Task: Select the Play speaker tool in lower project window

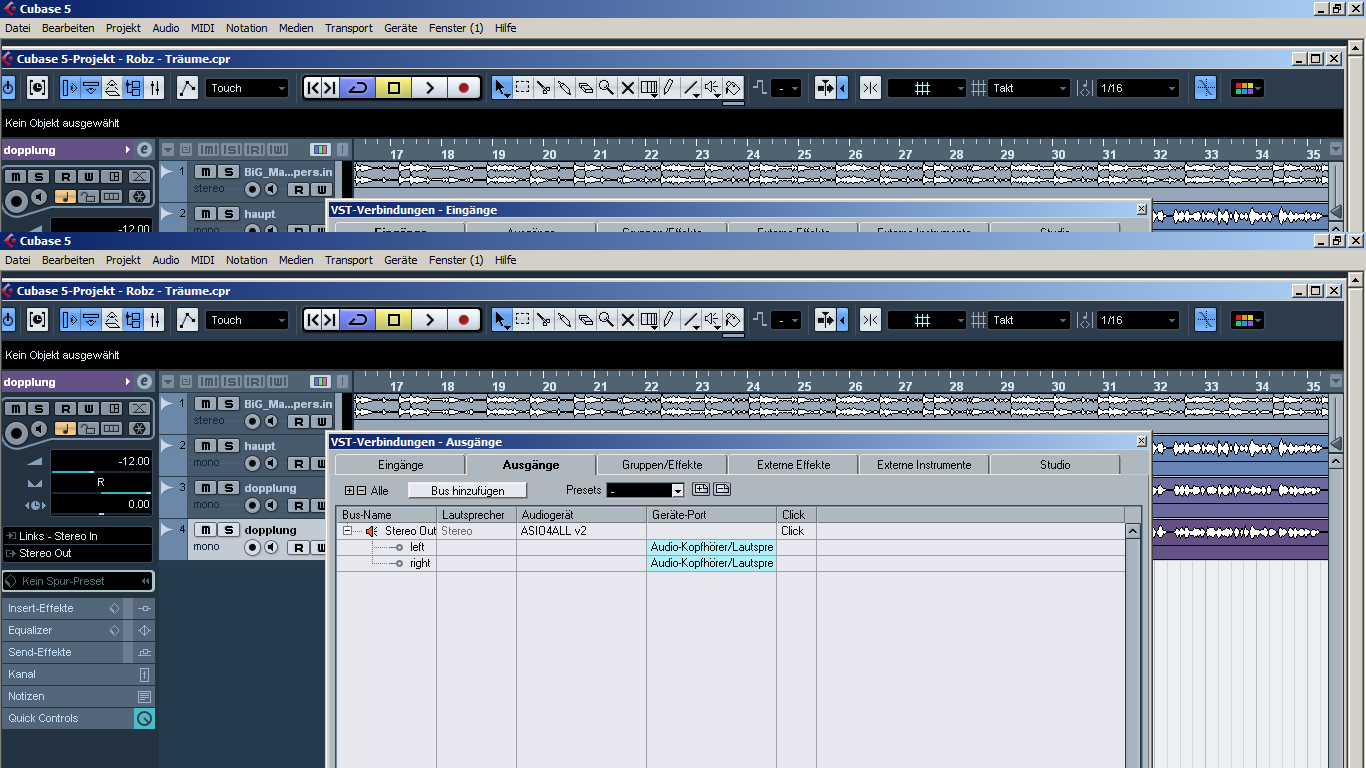Action: 712,320
